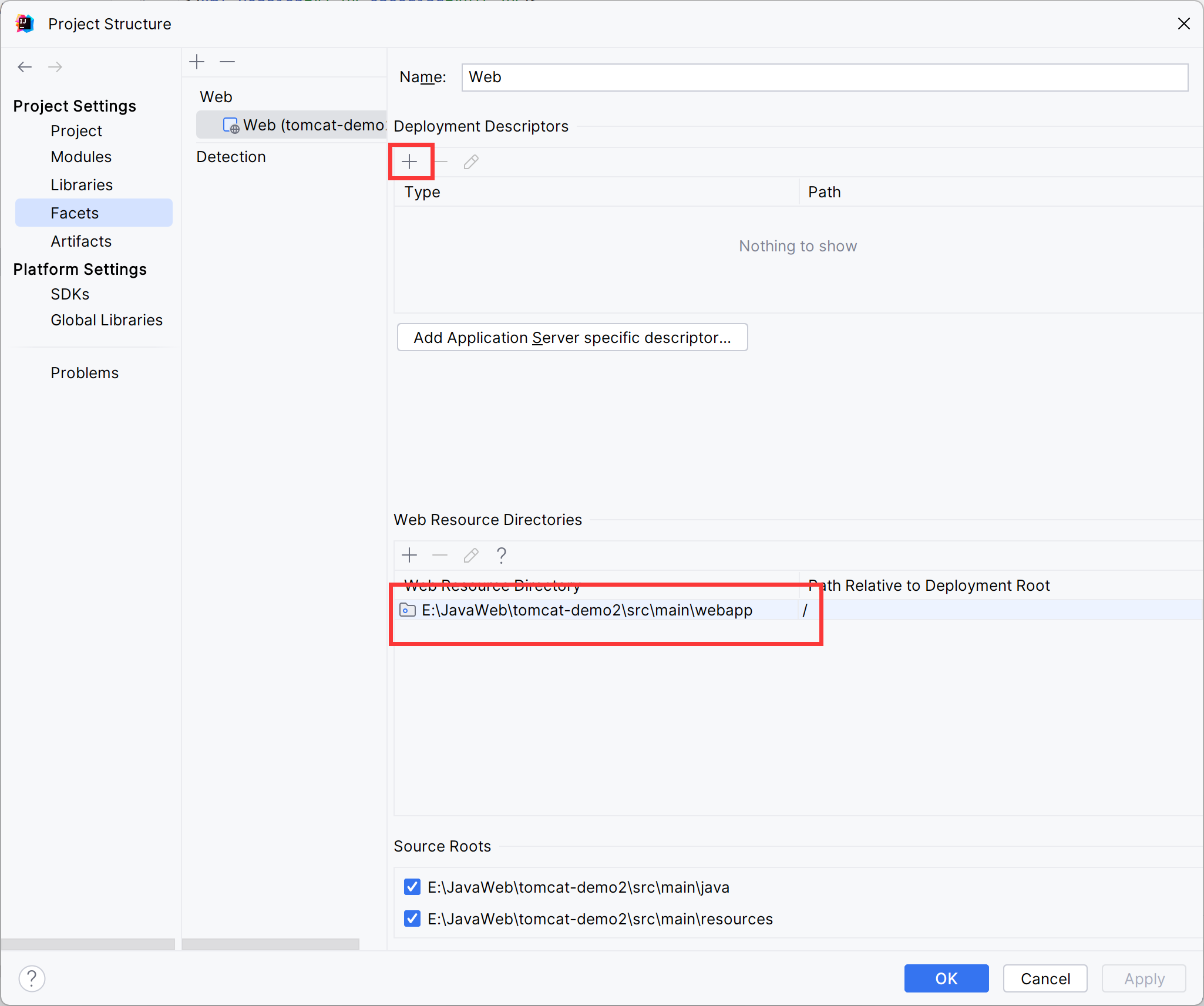This screenshot has width=1204, height=1006.
Task: Add a deployment descriptor with plus icon
Action: click(410, 162)
